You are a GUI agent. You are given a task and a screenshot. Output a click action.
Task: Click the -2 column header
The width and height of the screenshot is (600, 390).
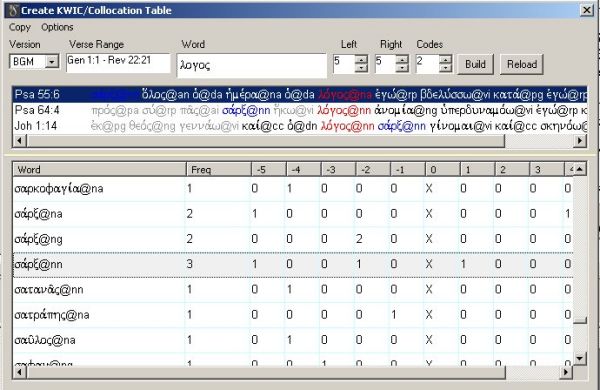click(373, 169)
